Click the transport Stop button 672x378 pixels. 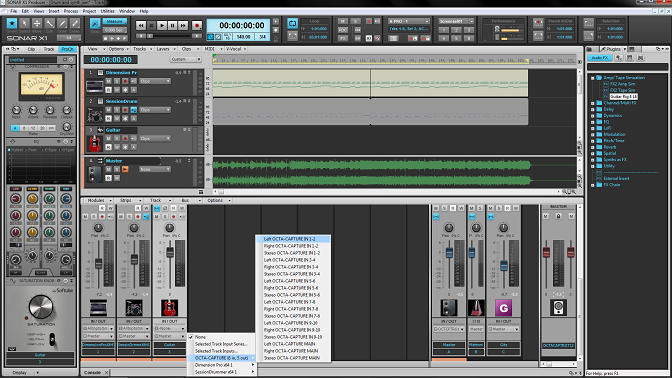click(151, 26)
